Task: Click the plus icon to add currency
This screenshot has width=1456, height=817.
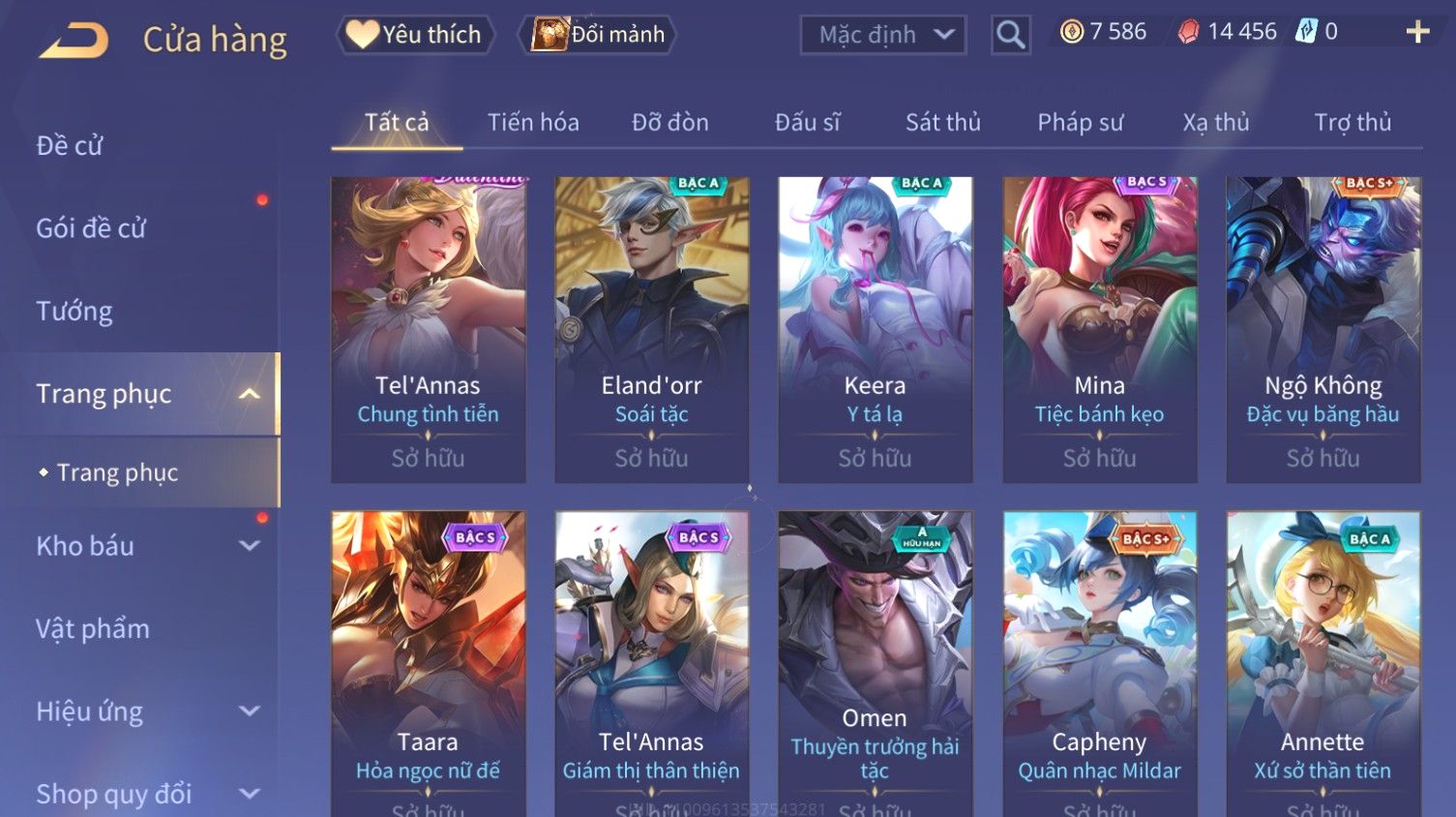Action: coord(1417,33)
